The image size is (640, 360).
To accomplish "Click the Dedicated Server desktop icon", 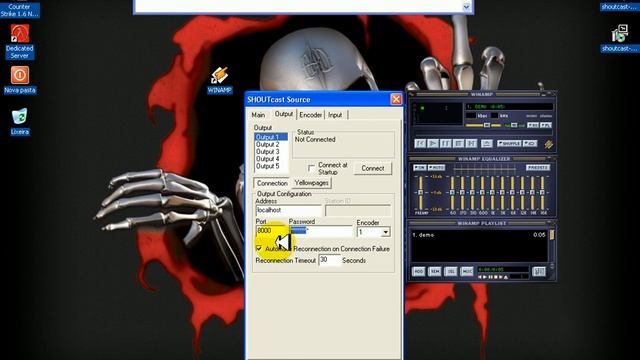I will [20, 42].
